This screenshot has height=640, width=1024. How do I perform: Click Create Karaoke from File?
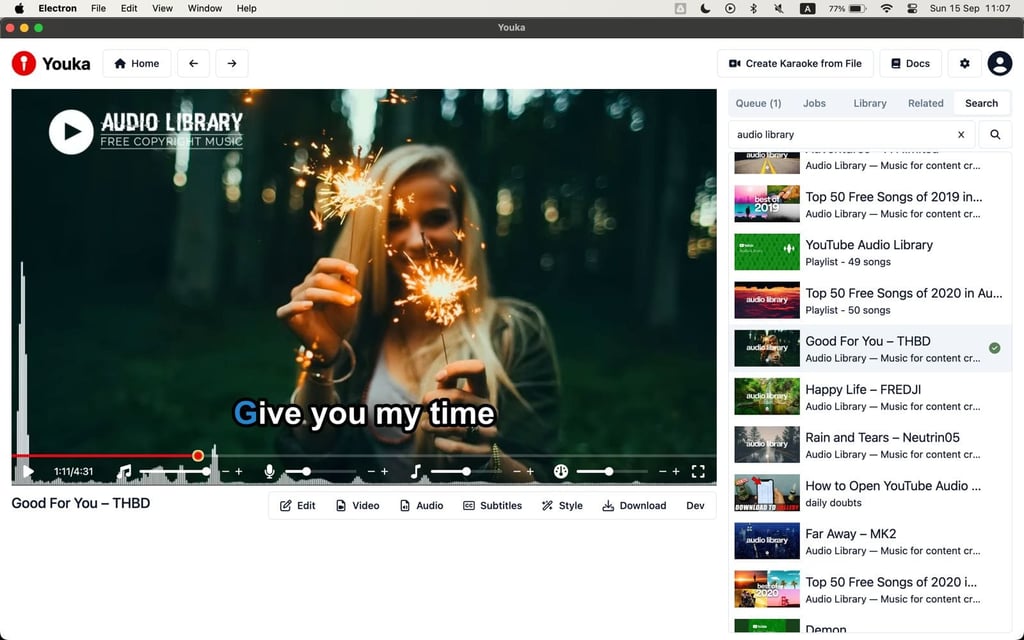coord(795,63)
